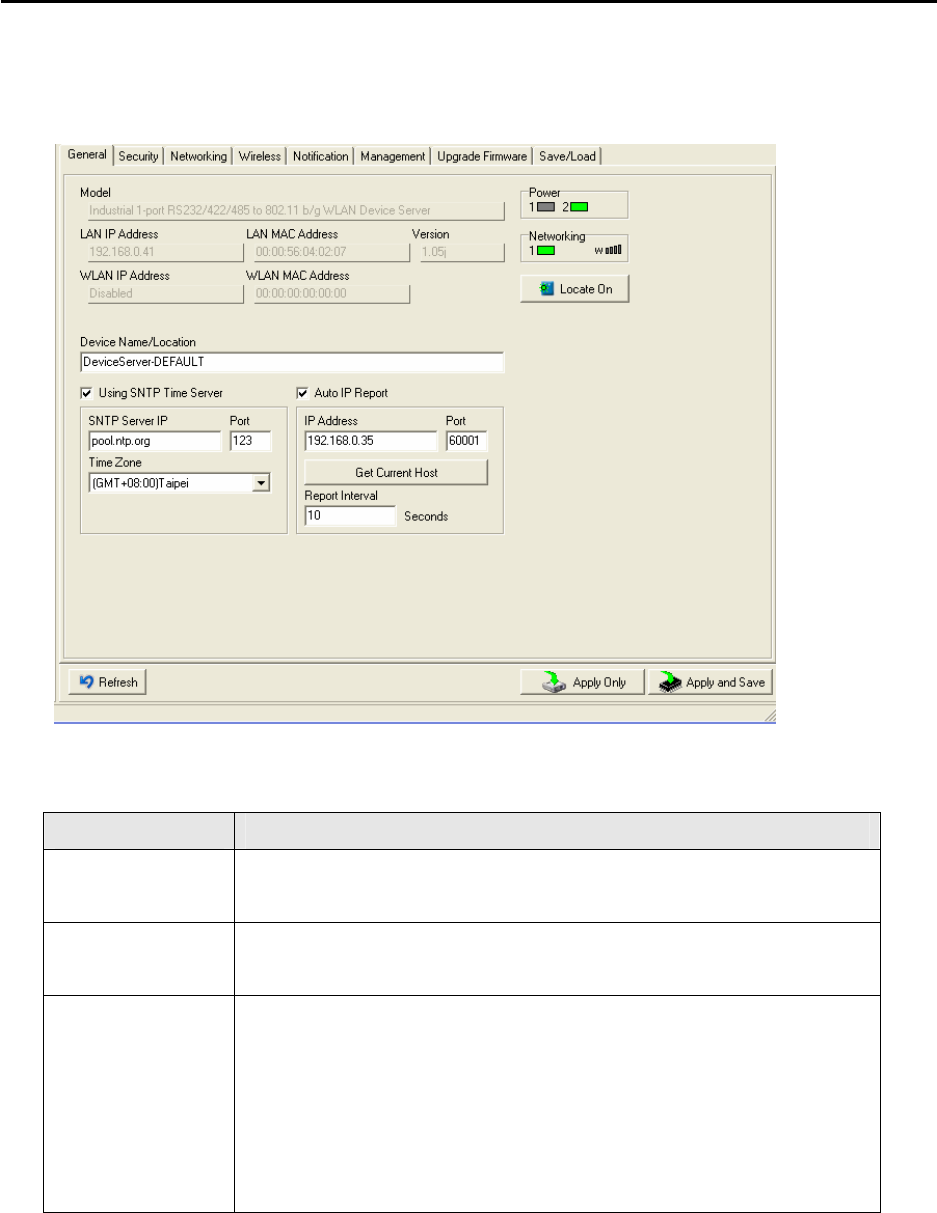The height and width of the screenshot is (1213, 937).
Task: Click the Apply Only button
Action: coord(582,682)
